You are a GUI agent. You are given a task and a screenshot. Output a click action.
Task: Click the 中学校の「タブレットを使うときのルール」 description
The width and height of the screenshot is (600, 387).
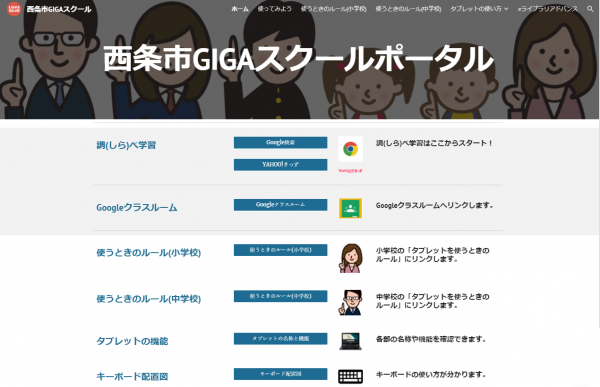[432, 301]
